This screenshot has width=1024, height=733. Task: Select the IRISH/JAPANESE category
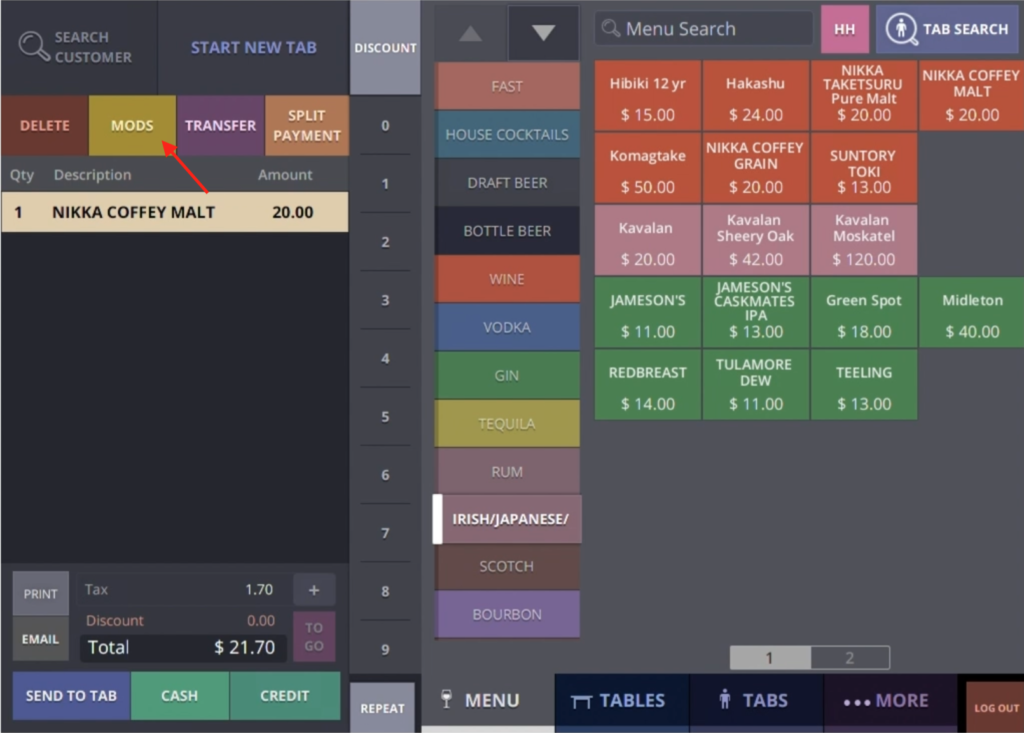point(510,519)
